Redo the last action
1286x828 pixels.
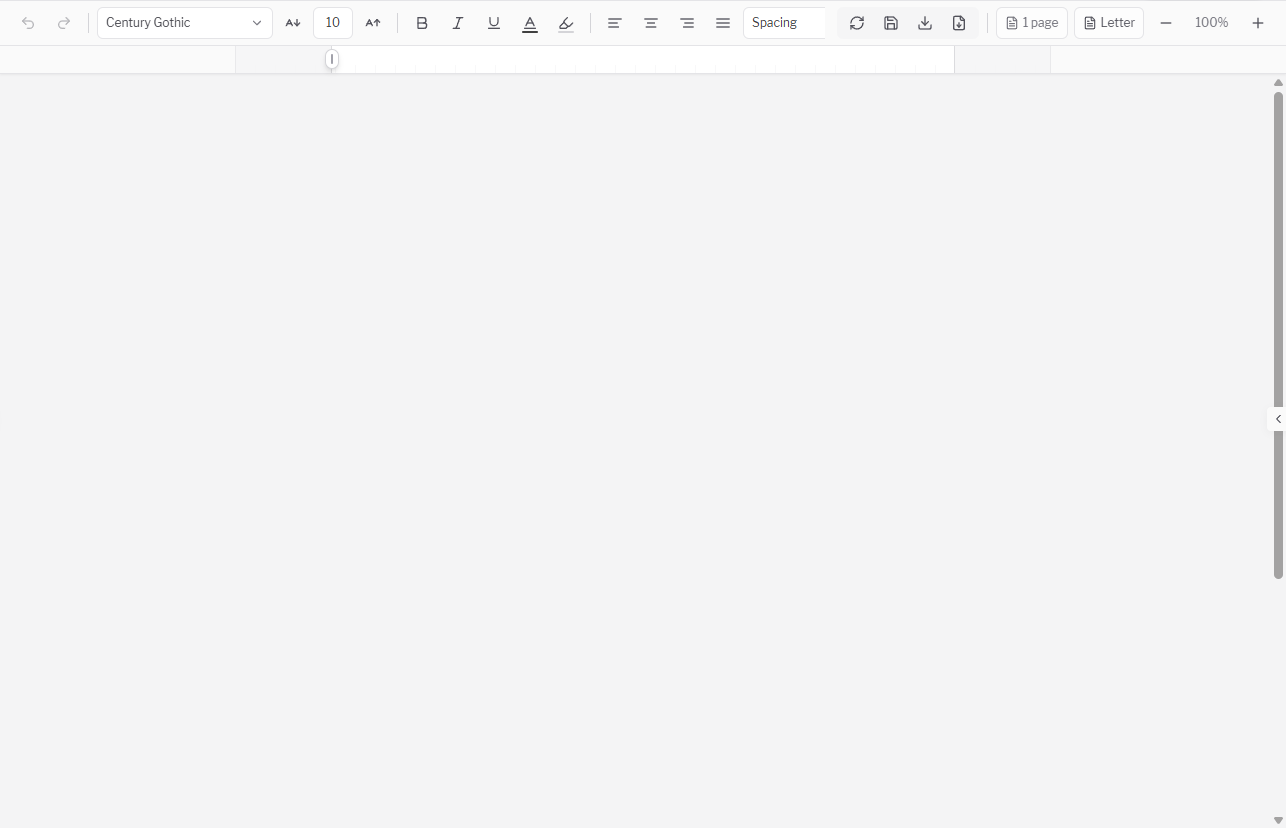[x=64, y=23]
